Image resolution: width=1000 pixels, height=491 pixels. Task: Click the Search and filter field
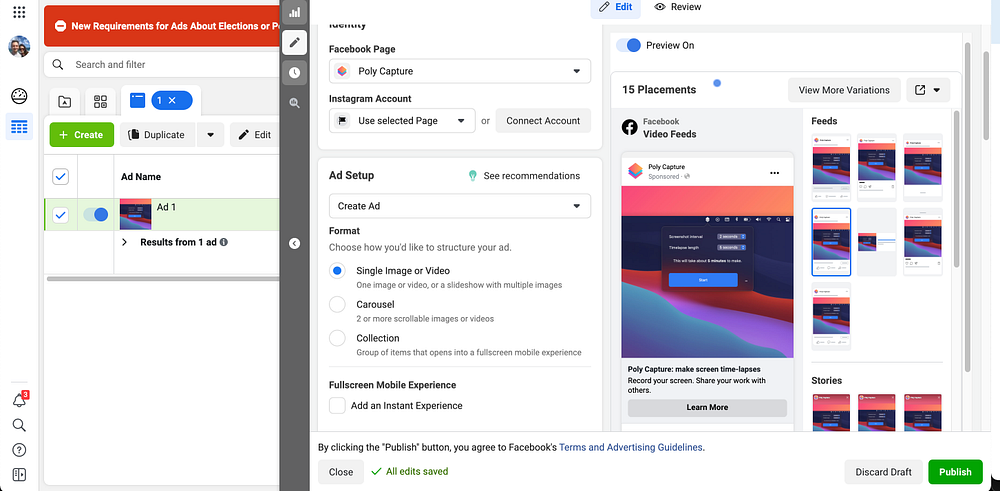pos(163,64)
